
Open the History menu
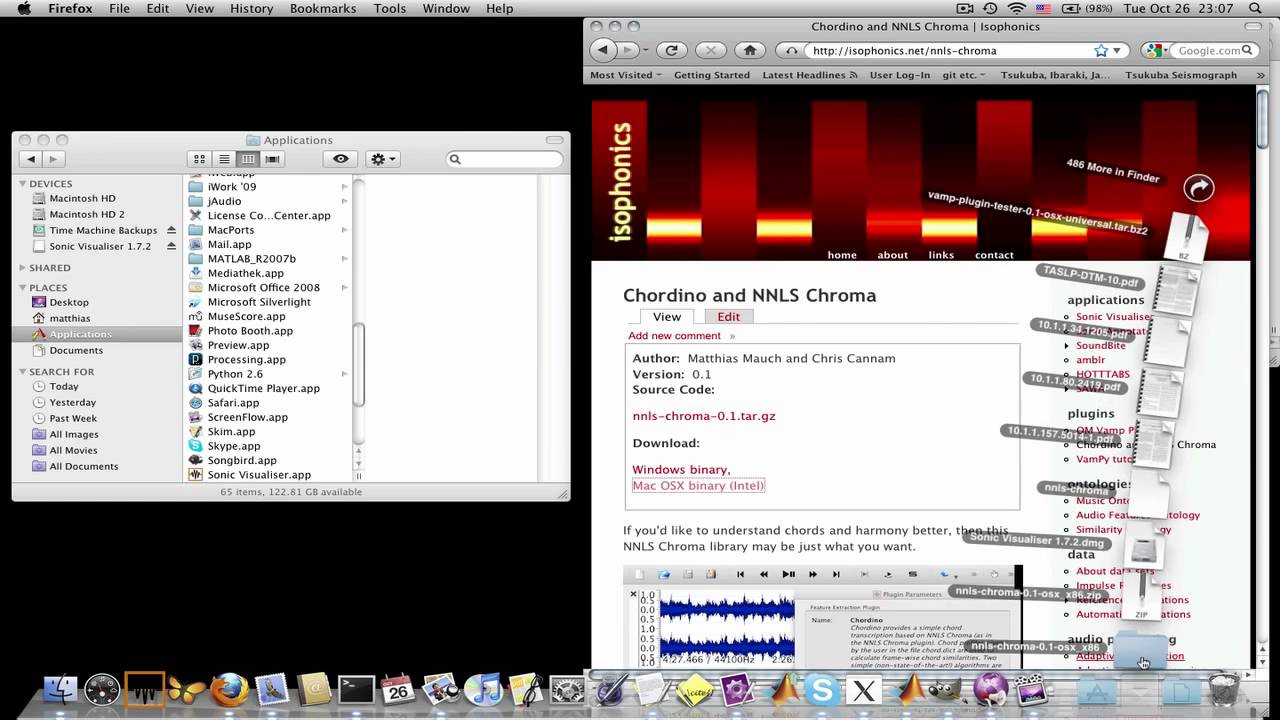[251, 8]
